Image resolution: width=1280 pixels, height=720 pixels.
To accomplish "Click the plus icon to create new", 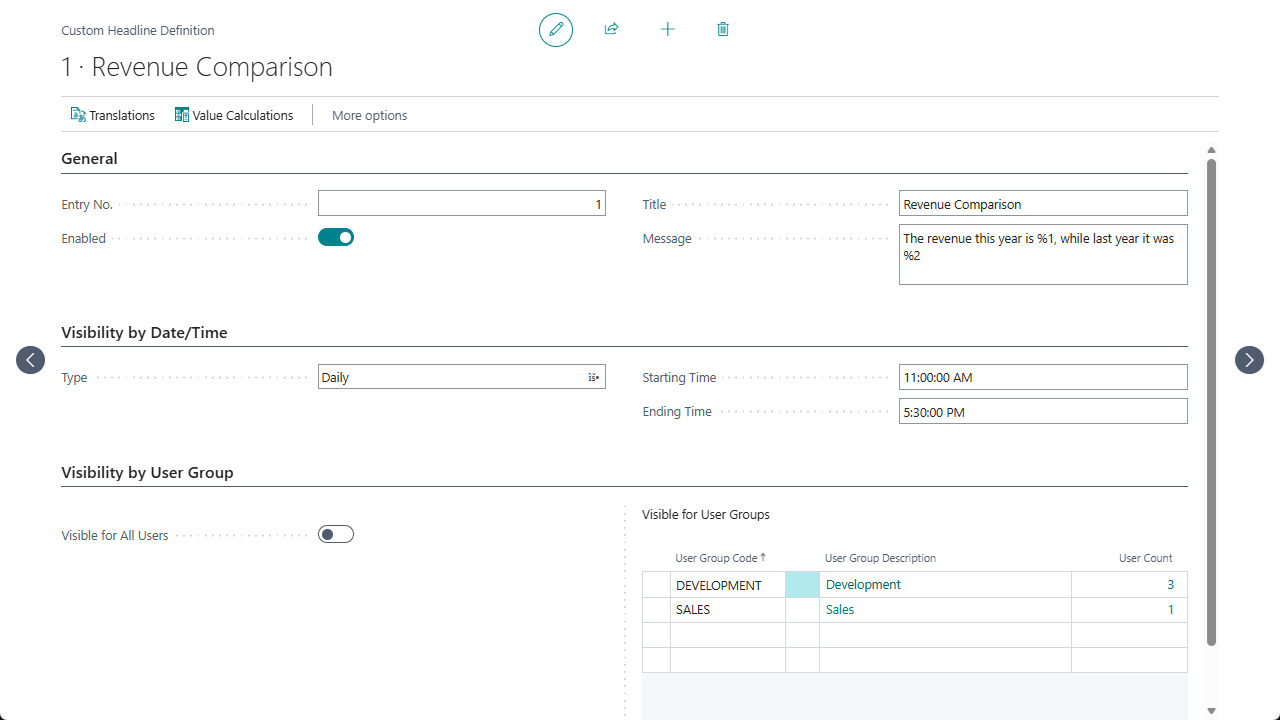I will click(667, 30).
